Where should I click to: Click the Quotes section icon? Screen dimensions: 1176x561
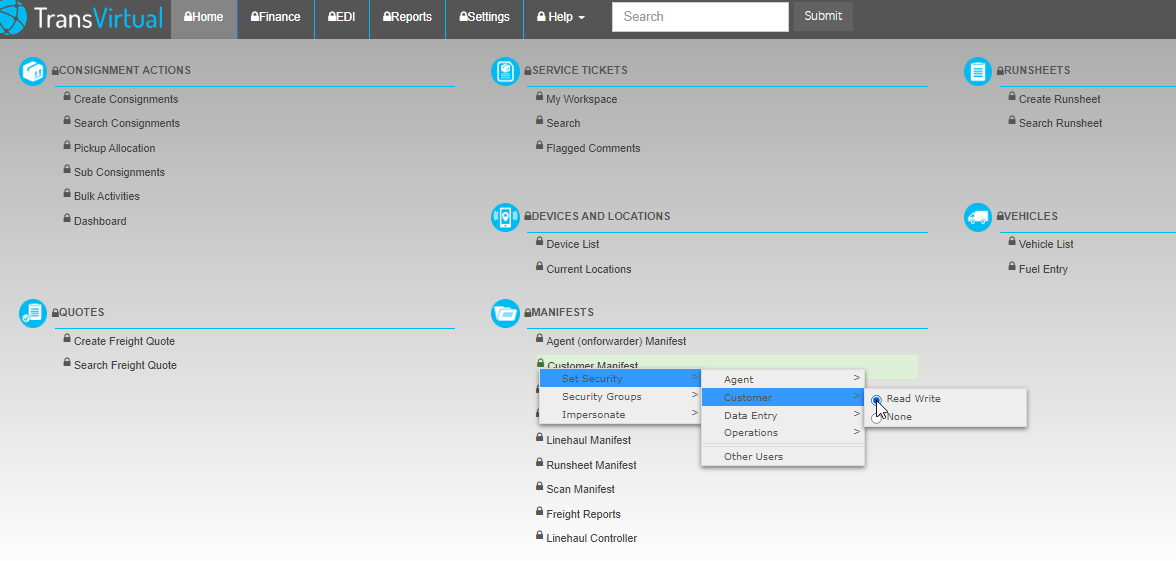[33, 313]
